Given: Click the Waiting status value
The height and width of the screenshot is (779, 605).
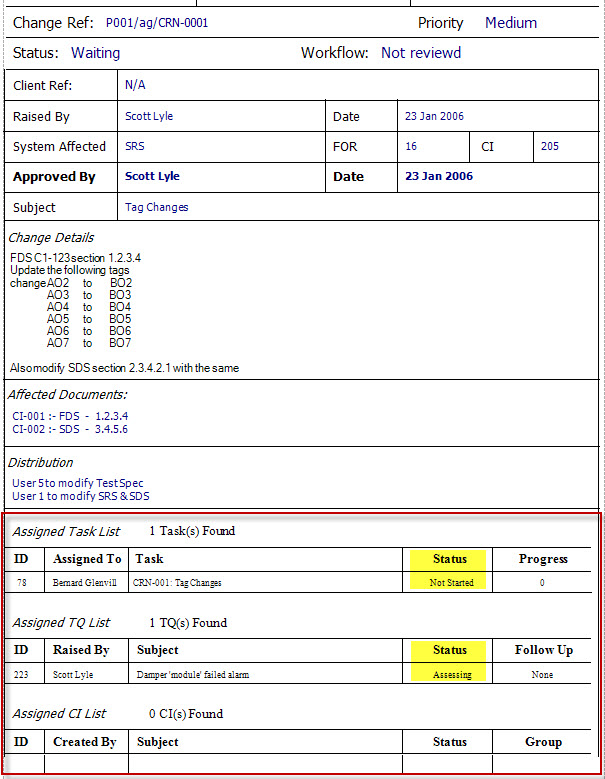Looking at the screenshot, I should click(95, 53).
